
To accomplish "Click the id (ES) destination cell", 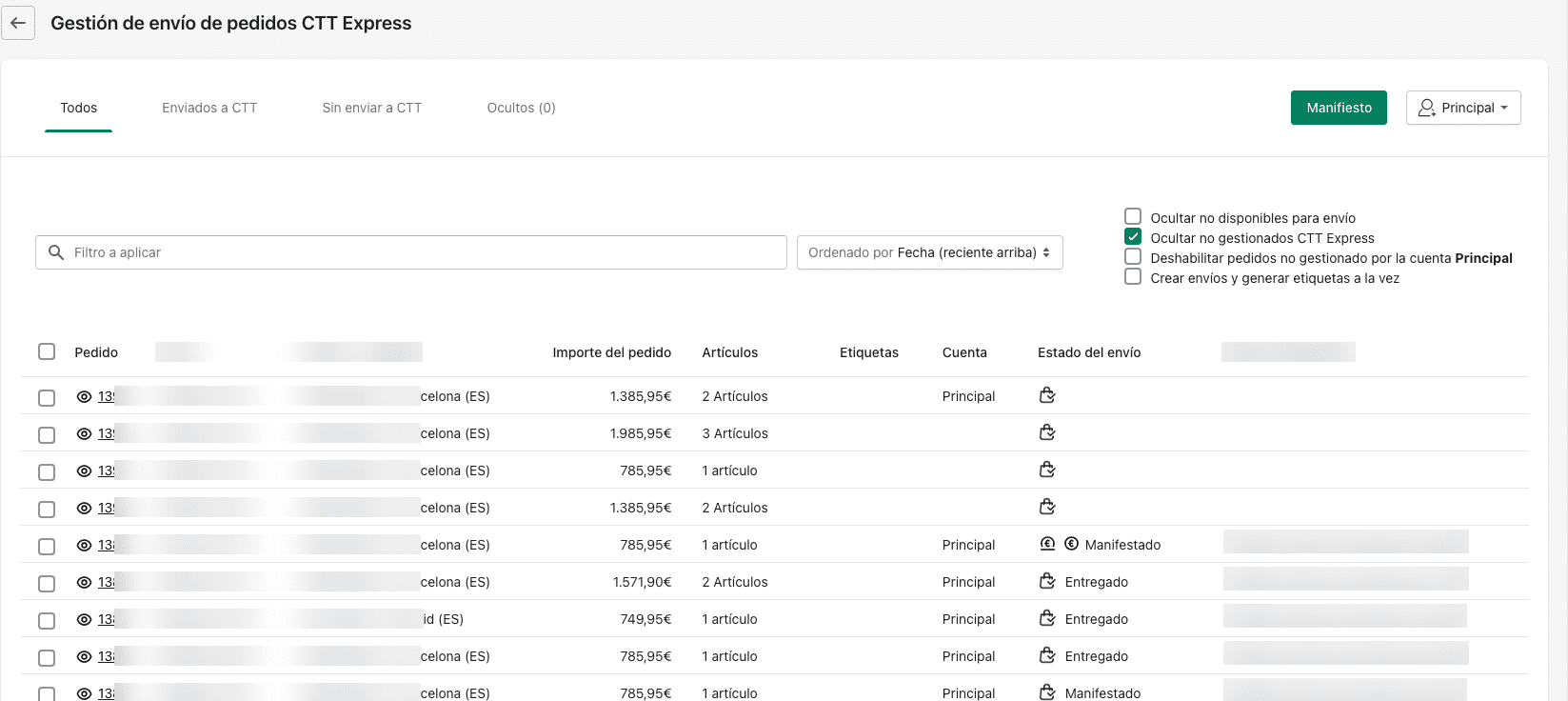I will (443, 619).
